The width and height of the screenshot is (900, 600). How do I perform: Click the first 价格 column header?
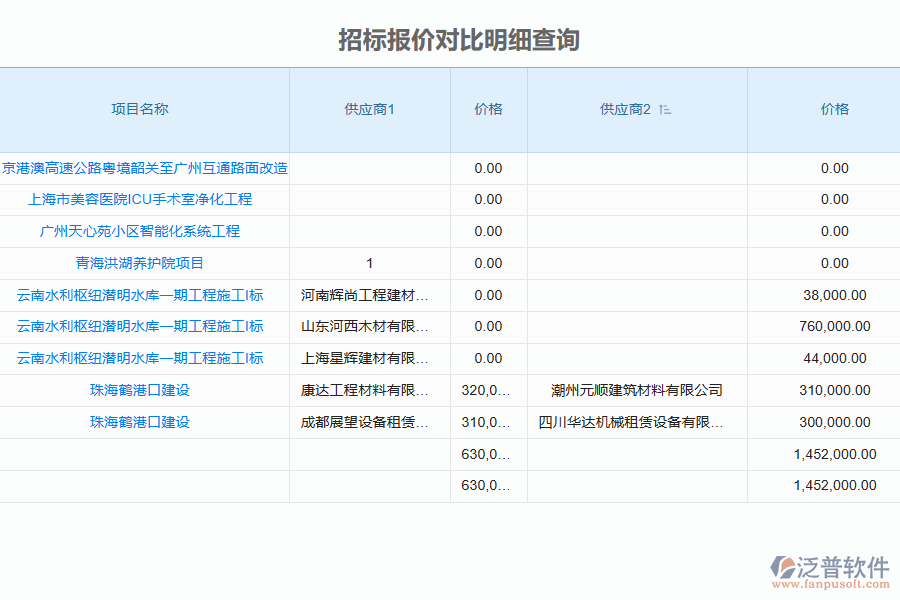[488, 110]
